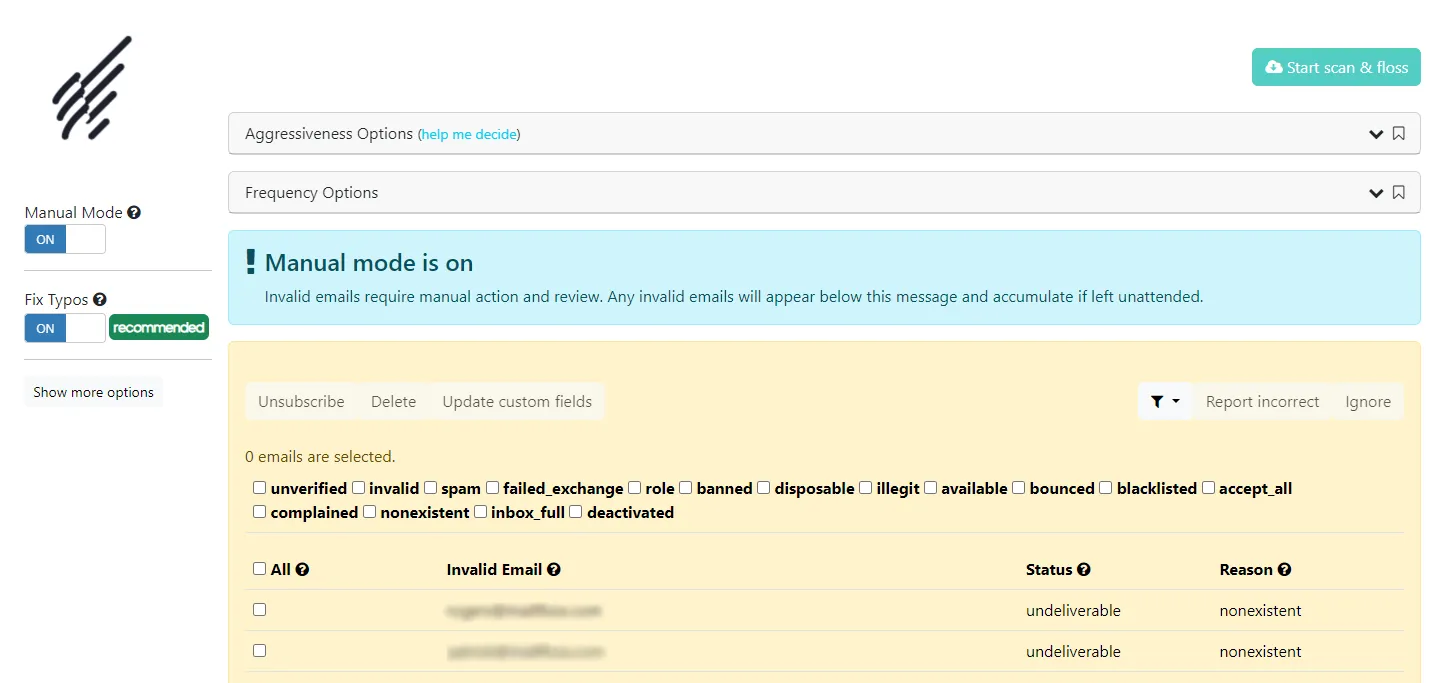Open the filter funnel dropdown
Viewport: 1443px width, 683px height.
[1165, 401]
